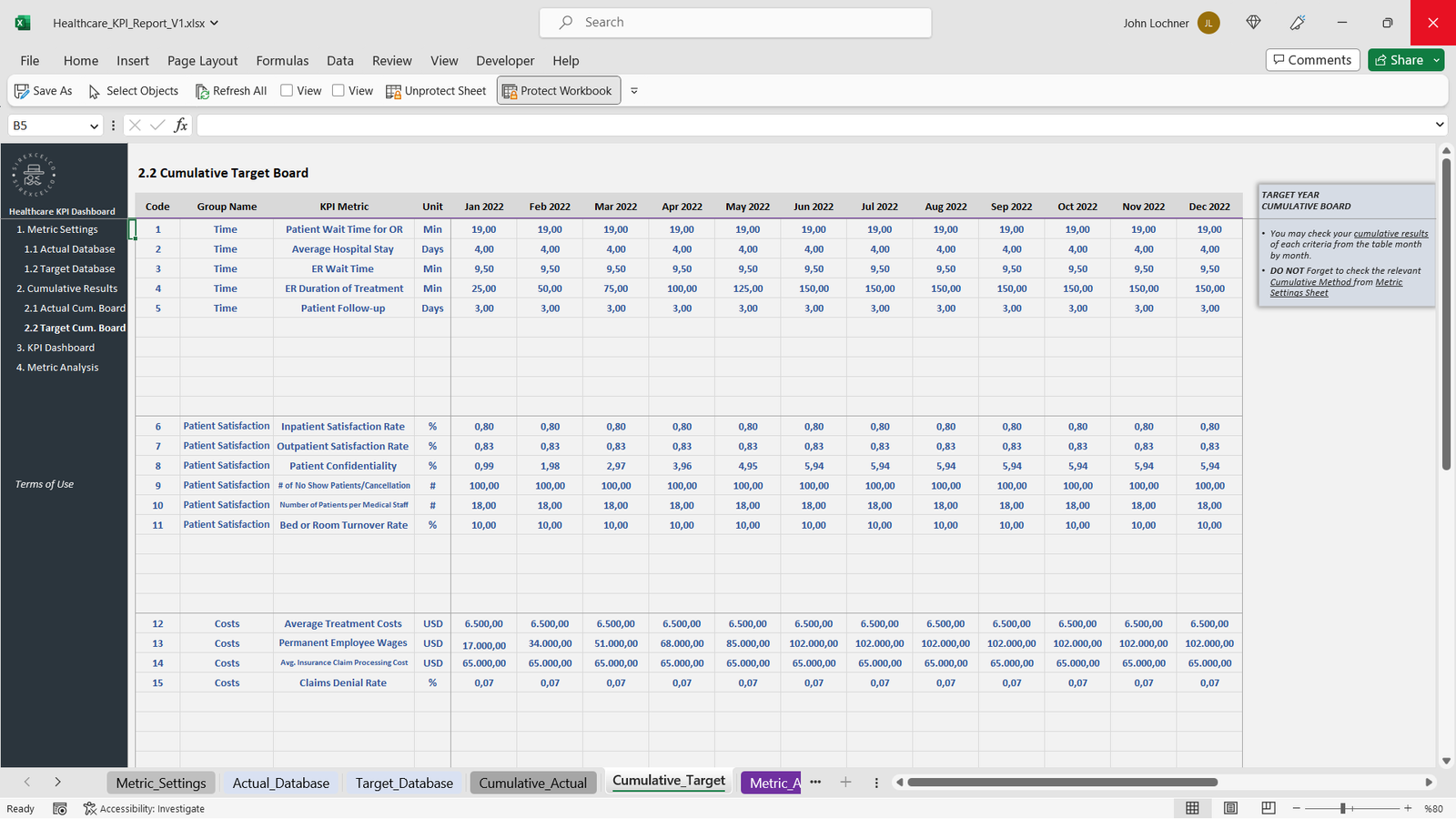The width and height of the screenshot is (1456, 819).
Task: Click the Protect Workbook button
Action: tap(558, 91)
